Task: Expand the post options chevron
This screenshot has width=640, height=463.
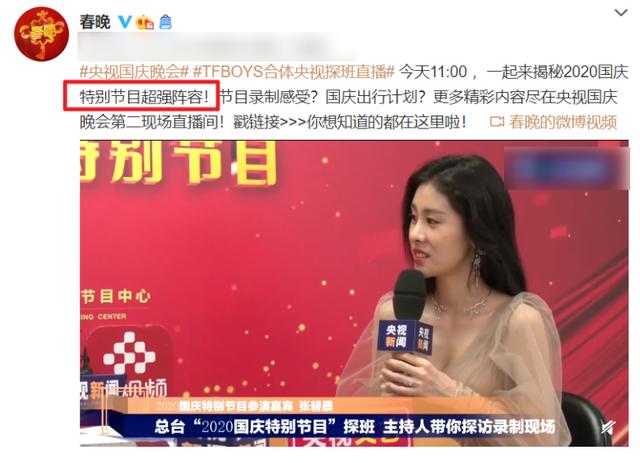Action: tap(621, 13)
